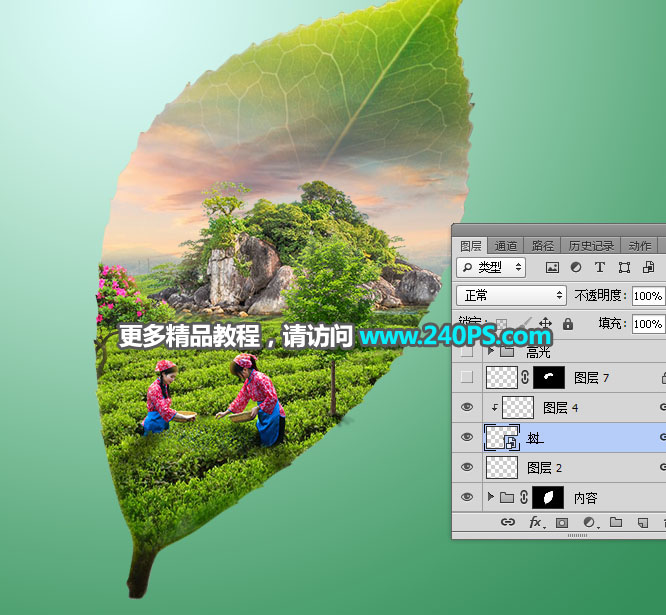The width and height of the screenshot is (666, 615).
Task: Click the lock all padlock icon
Action: 568,324
